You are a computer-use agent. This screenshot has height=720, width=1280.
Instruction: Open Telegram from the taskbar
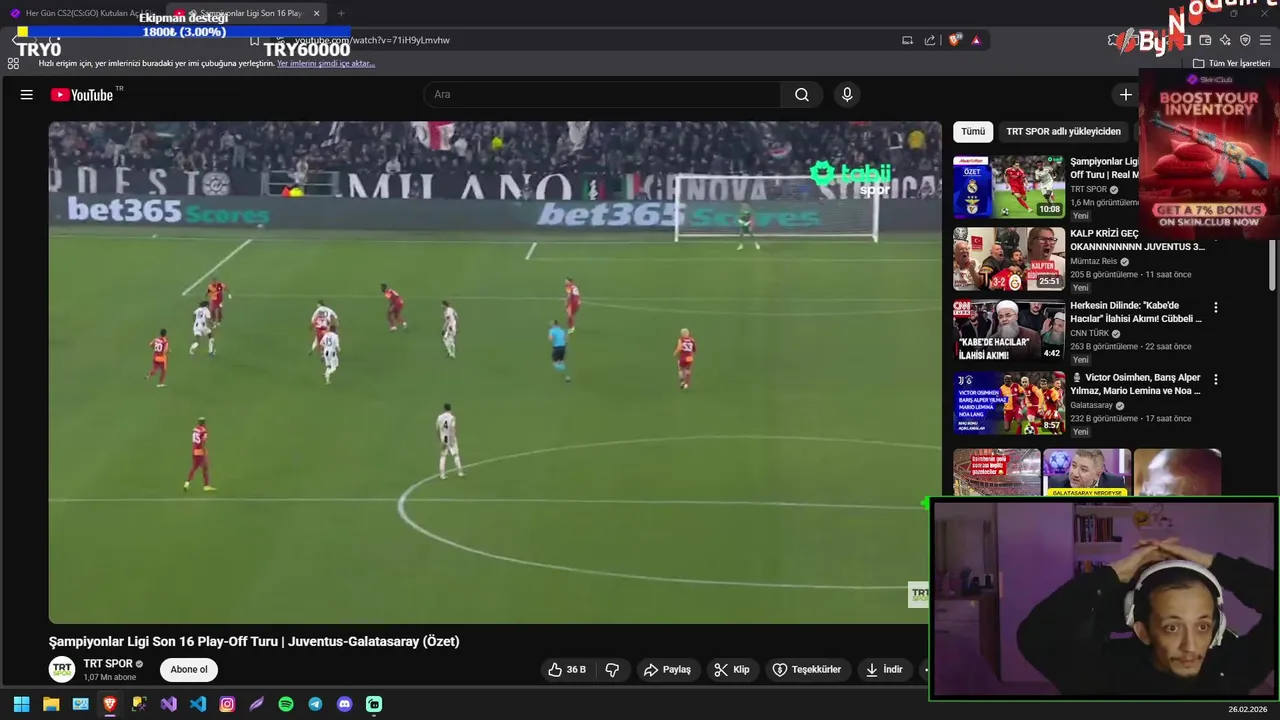click(315, 704)
